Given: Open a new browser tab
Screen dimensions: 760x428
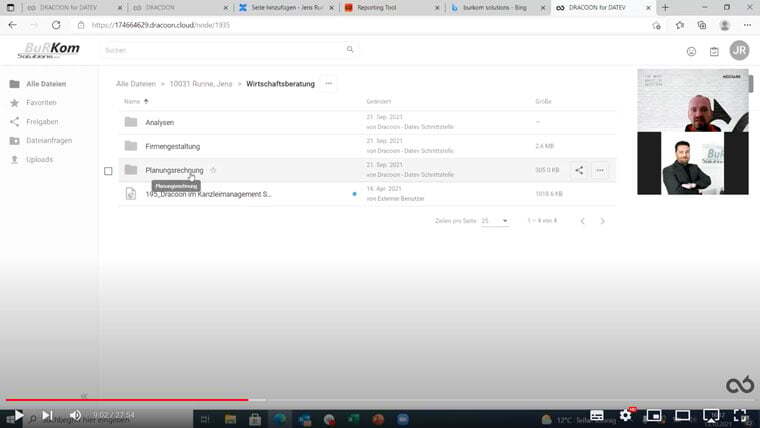Looking at the screenshot, I should (x=665, y=8).
